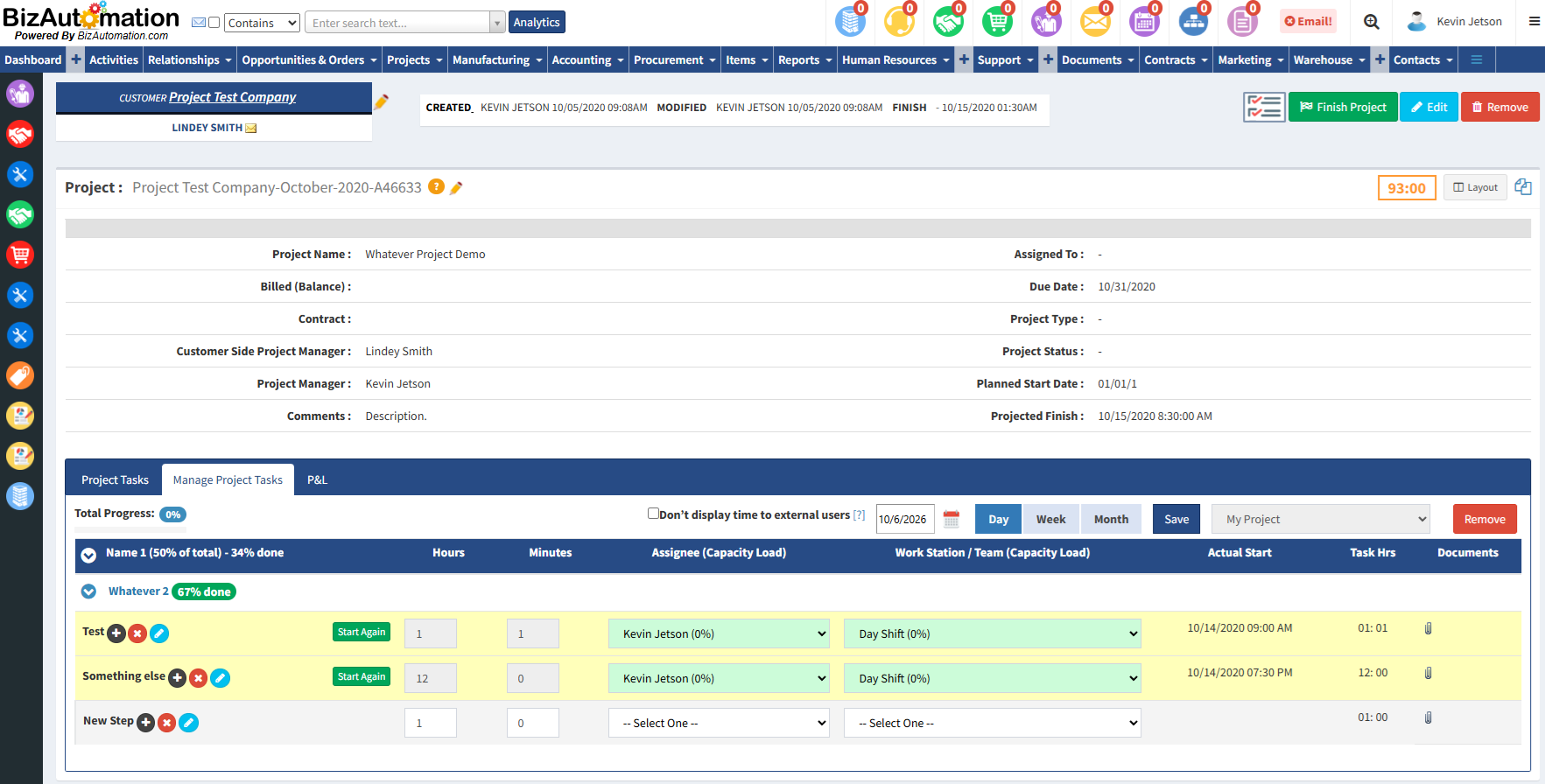Click the blue Edit button
1545x784 pixels.
click(1429, 107)
